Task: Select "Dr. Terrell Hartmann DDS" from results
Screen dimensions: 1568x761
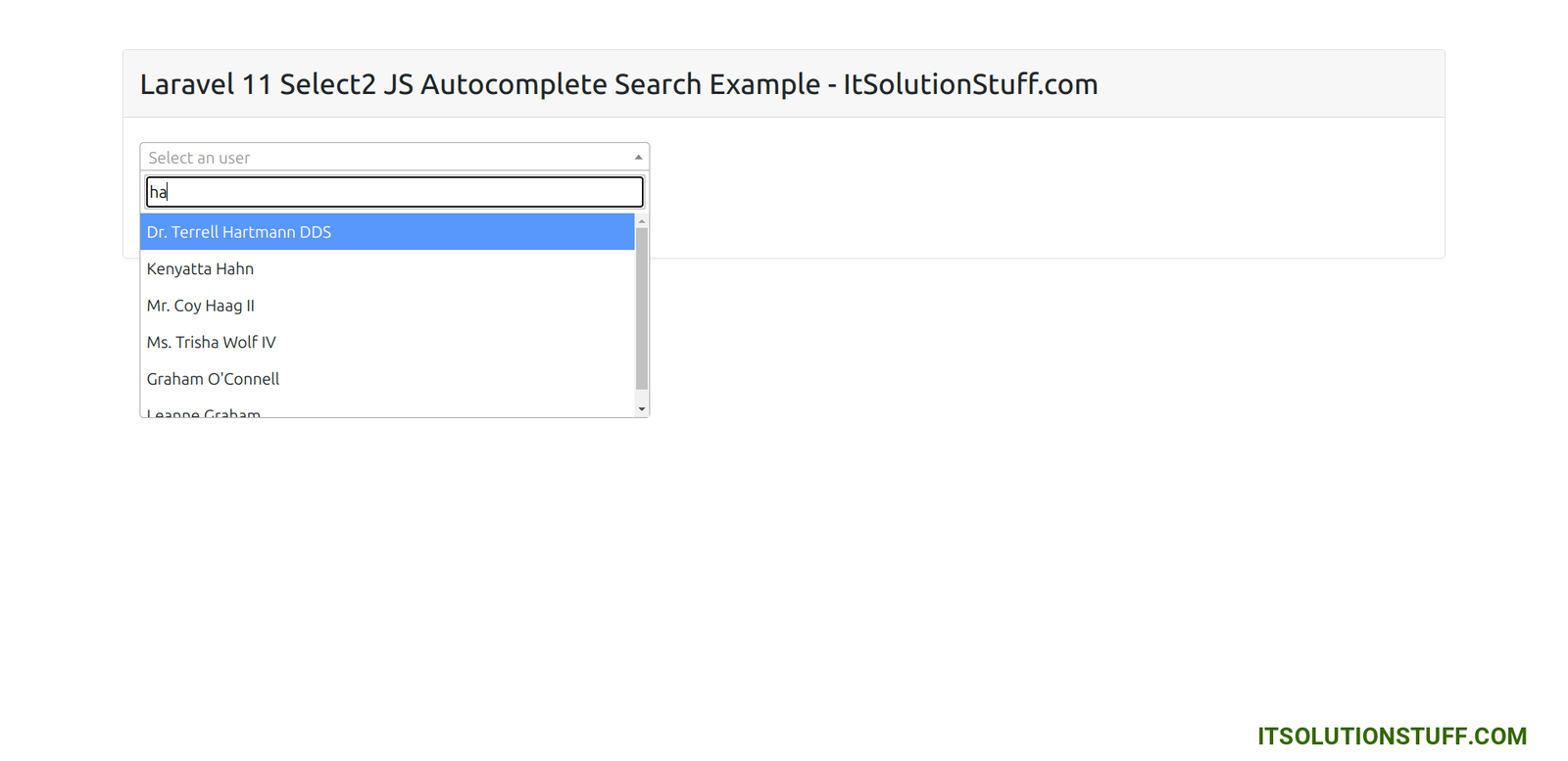Action: click(238, 231)
